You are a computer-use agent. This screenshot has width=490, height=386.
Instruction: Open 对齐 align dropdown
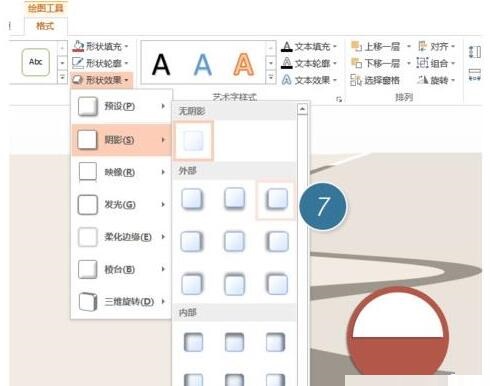tap(436, 46)
